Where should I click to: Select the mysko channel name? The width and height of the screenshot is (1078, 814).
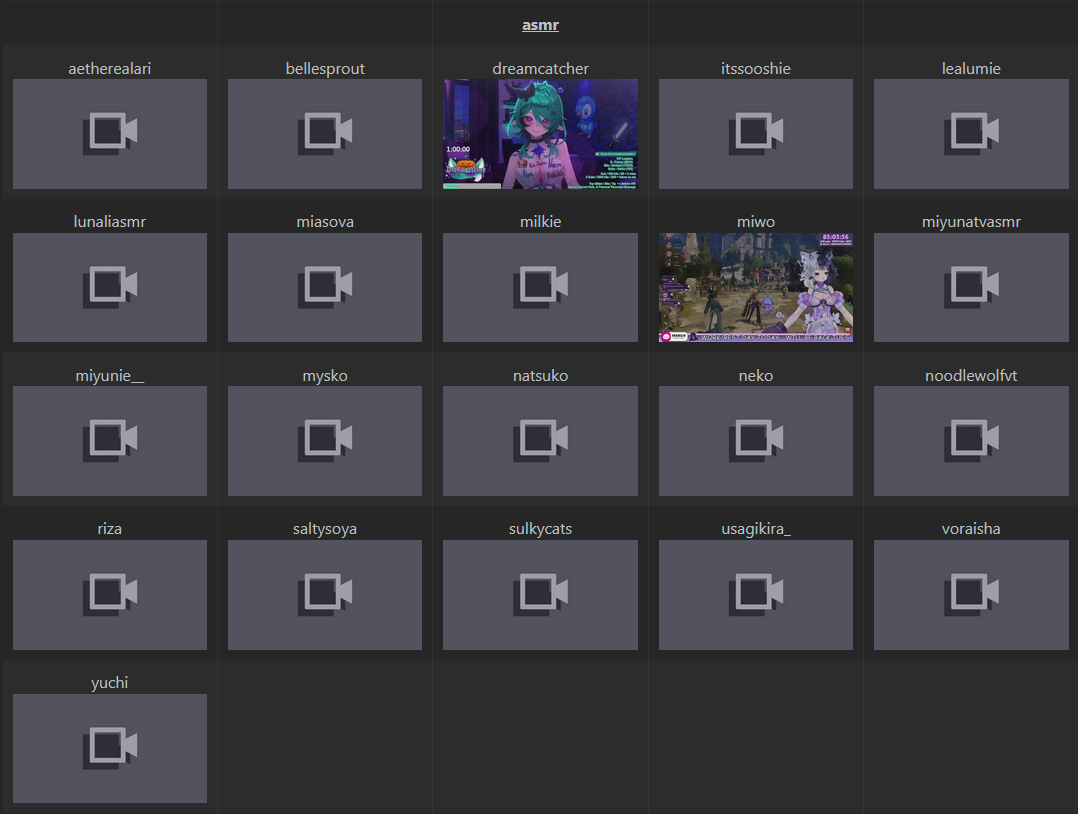[x=325, y=376]
